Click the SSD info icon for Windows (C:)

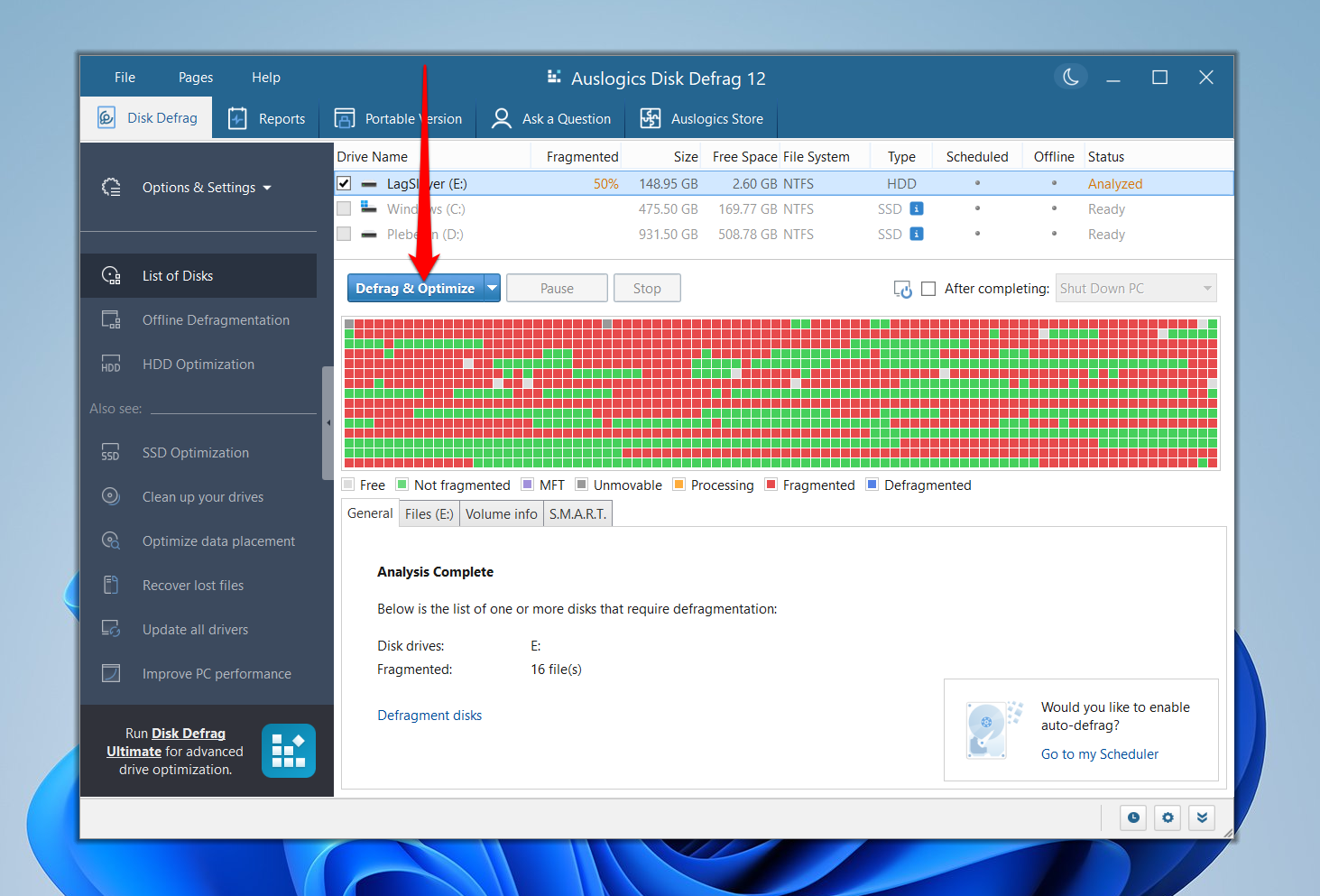pos(916,208)
